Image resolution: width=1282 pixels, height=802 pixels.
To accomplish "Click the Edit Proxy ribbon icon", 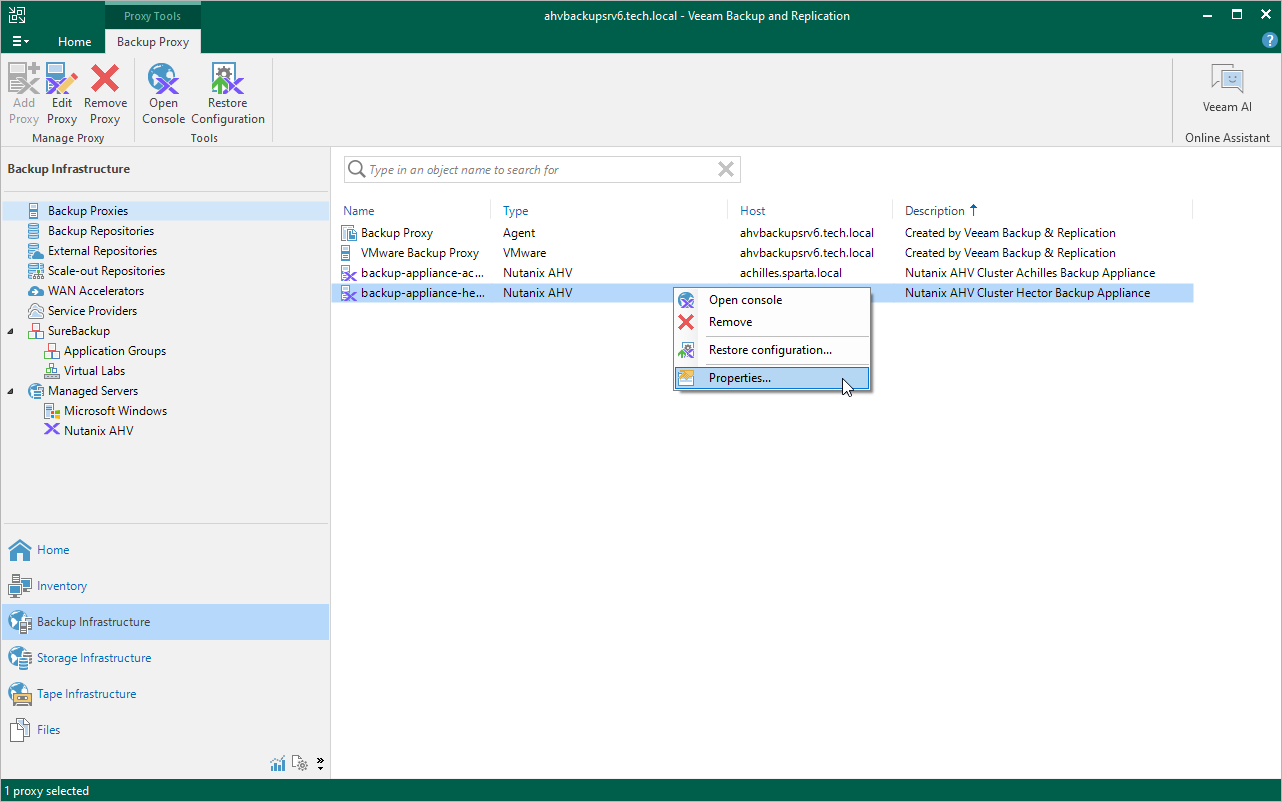I will 62,94.
